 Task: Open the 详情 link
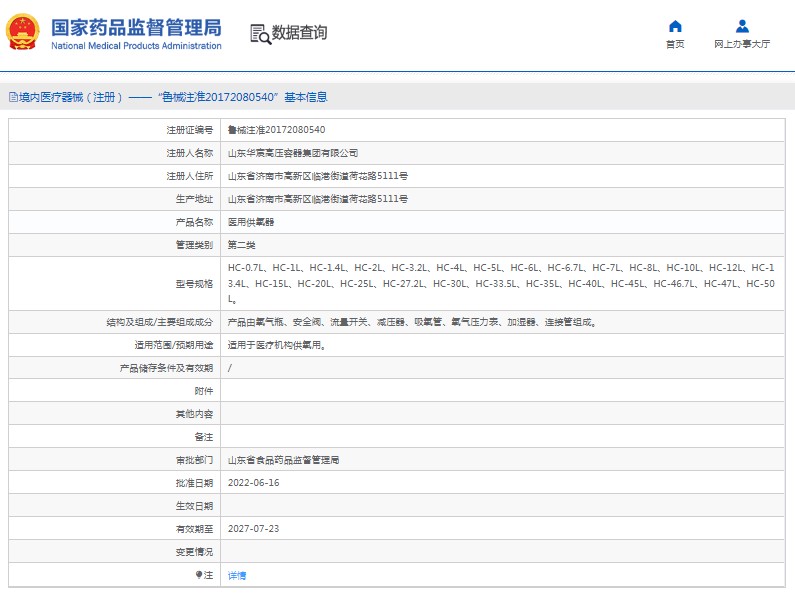(237, 575)
